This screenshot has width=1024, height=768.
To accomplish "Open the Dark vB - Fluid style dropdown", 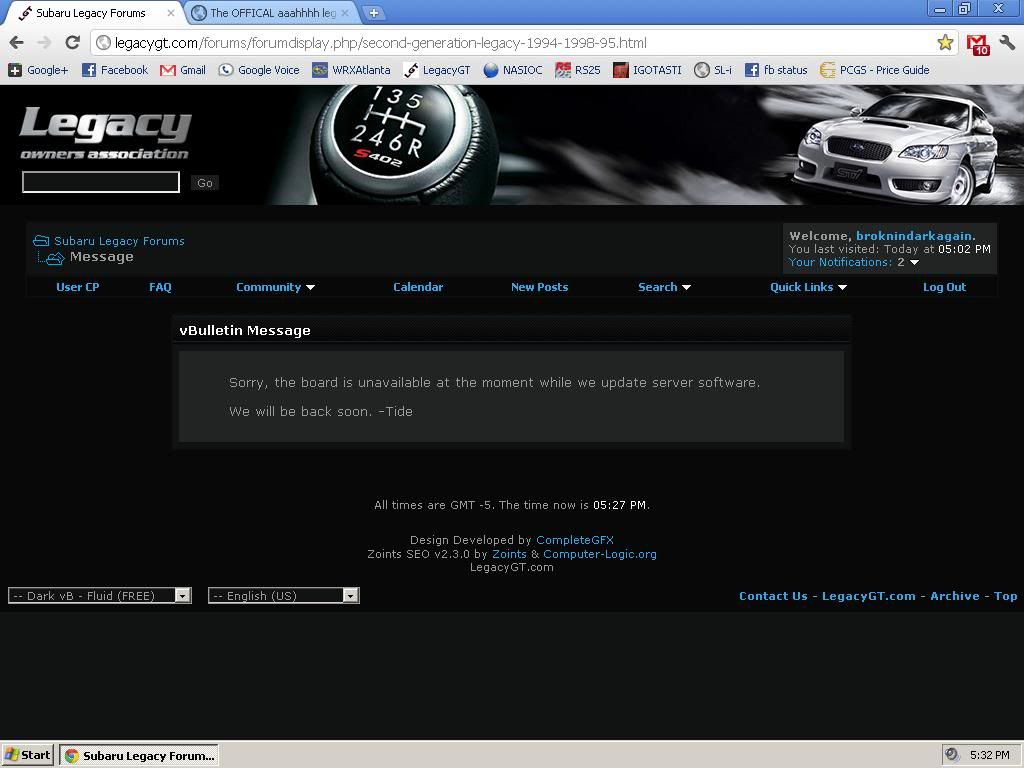I will [100, 596].
